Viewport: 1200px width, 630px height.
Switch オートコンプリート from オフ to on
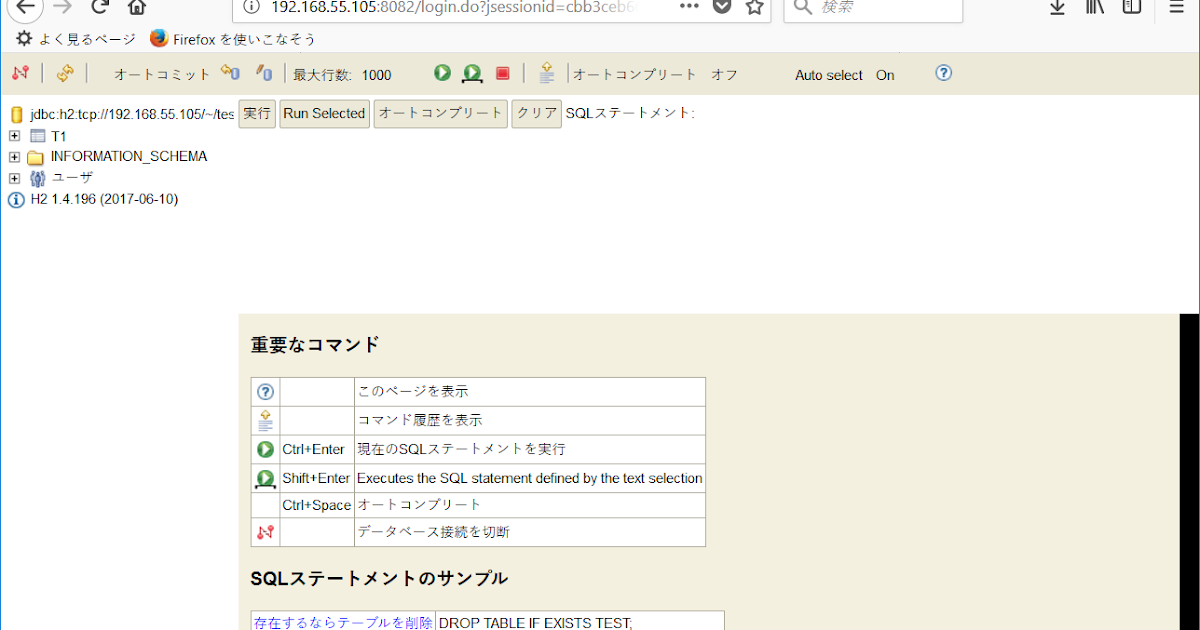[x=723, y=74]
